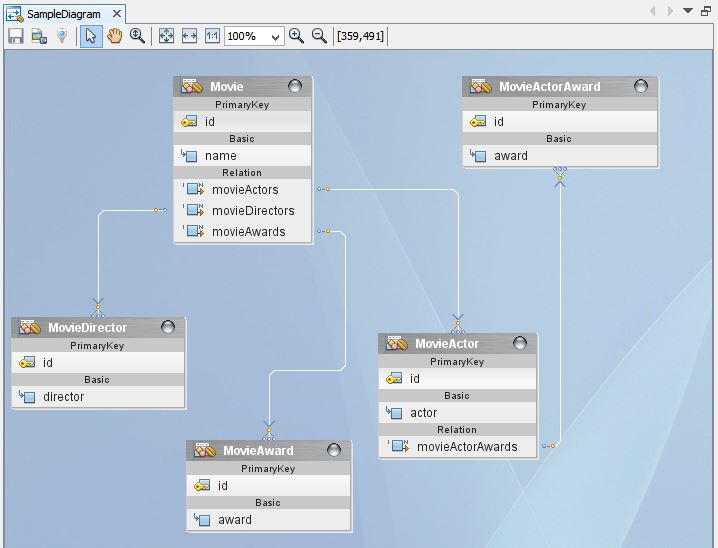Select the MovieActor actor attribute icon
718x548 pixels.
[x=394, y=413]
